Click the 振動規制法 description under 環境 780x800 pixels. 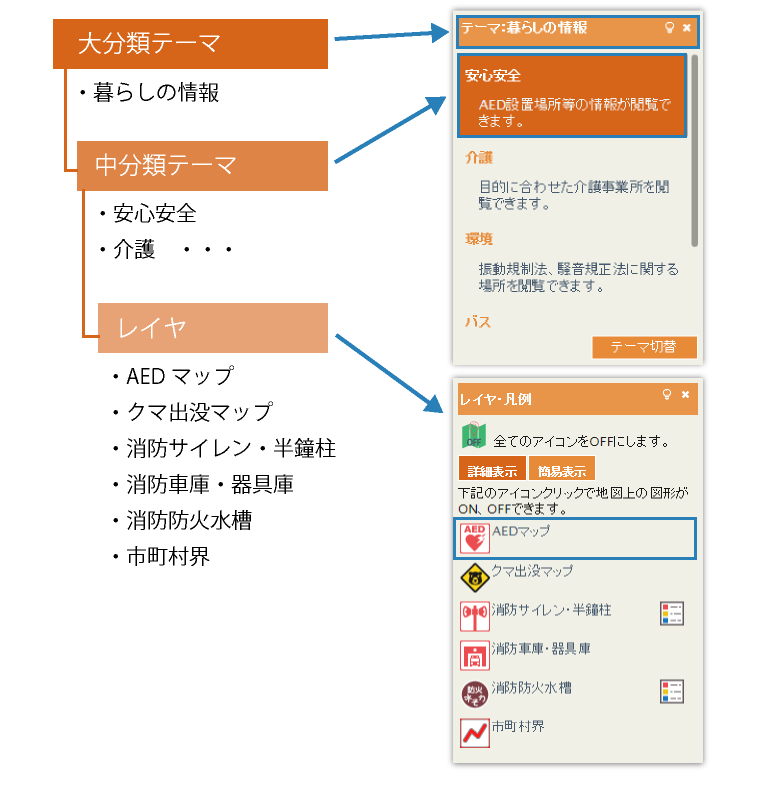[x=578, y=277]
